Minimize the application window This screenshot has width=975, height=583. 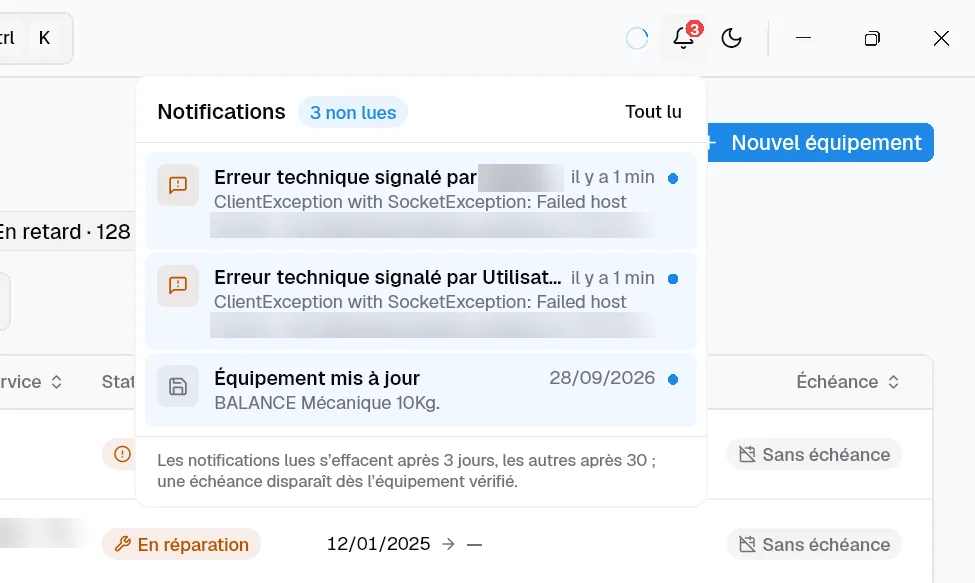click(803, 38)
